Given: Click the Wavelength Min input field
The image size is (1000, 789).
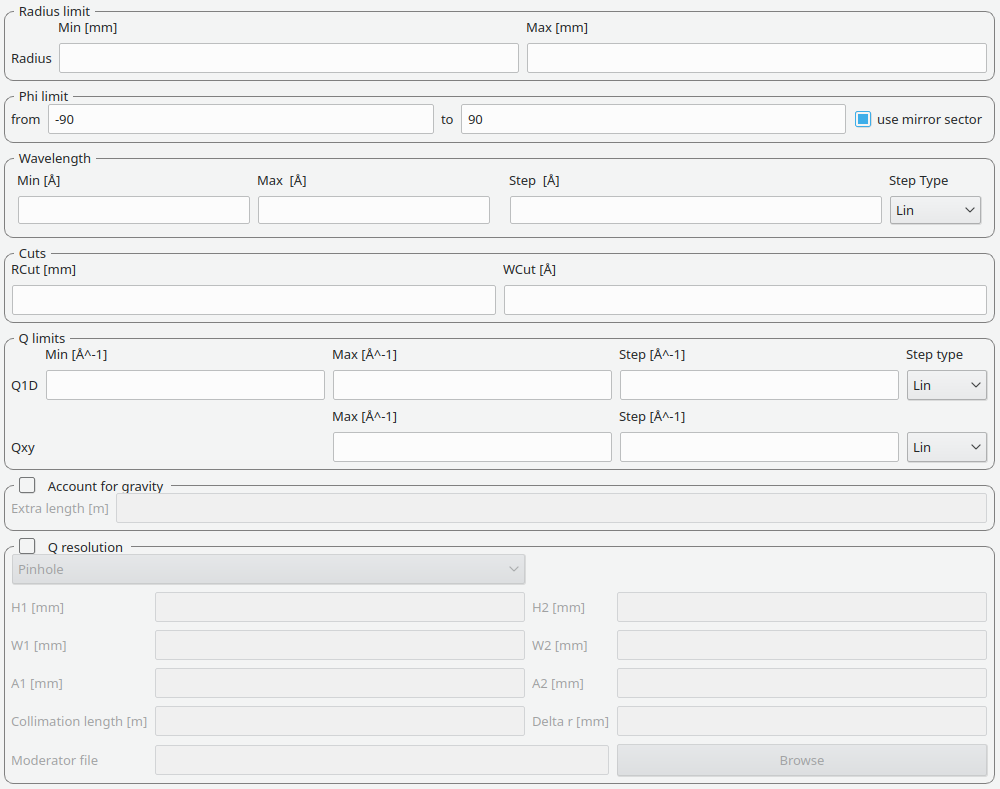Looking at the screenshot, I should point(133,210).
